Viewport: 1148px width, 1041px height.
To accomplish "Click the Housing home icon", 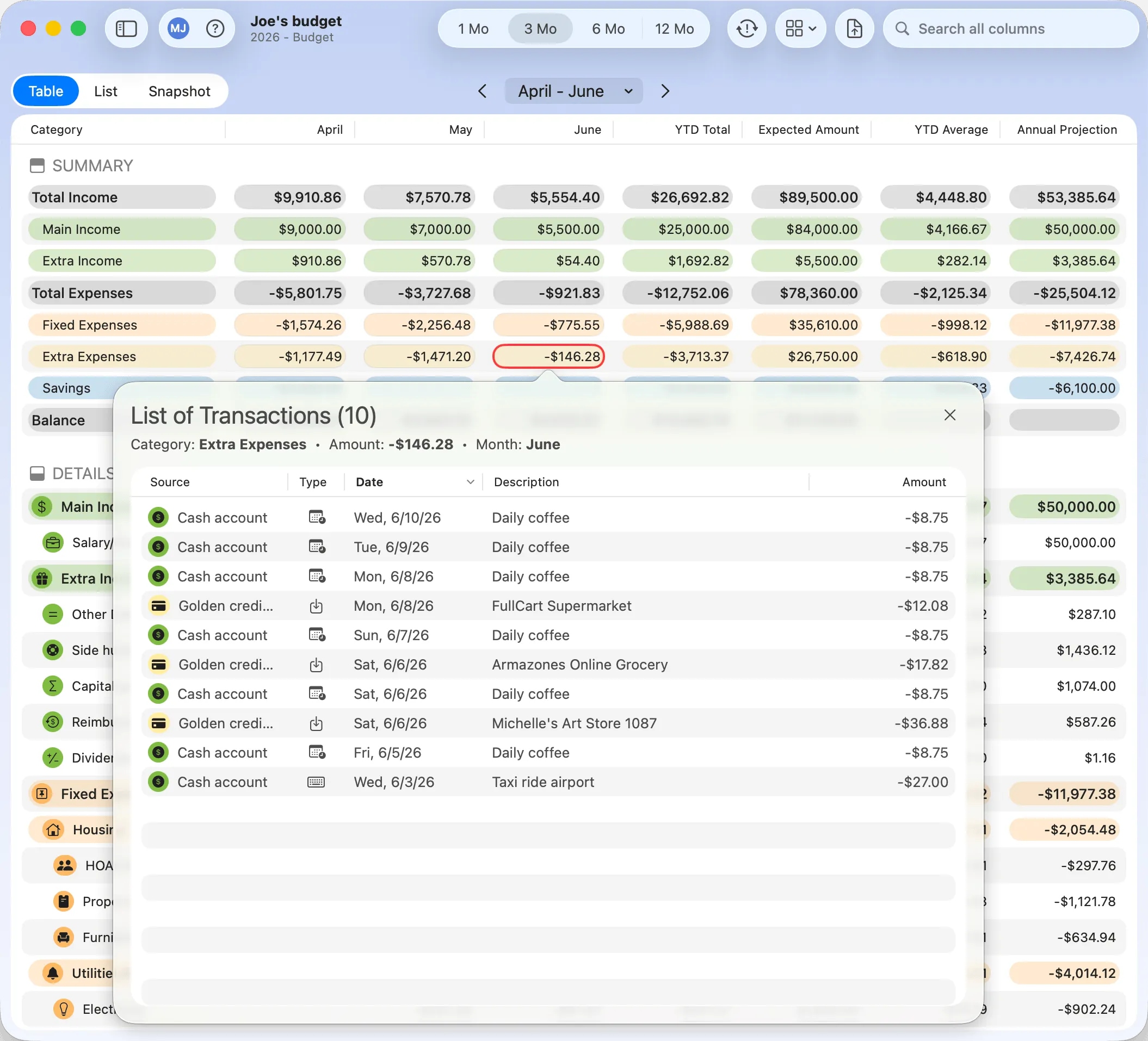I will [53, 829].
